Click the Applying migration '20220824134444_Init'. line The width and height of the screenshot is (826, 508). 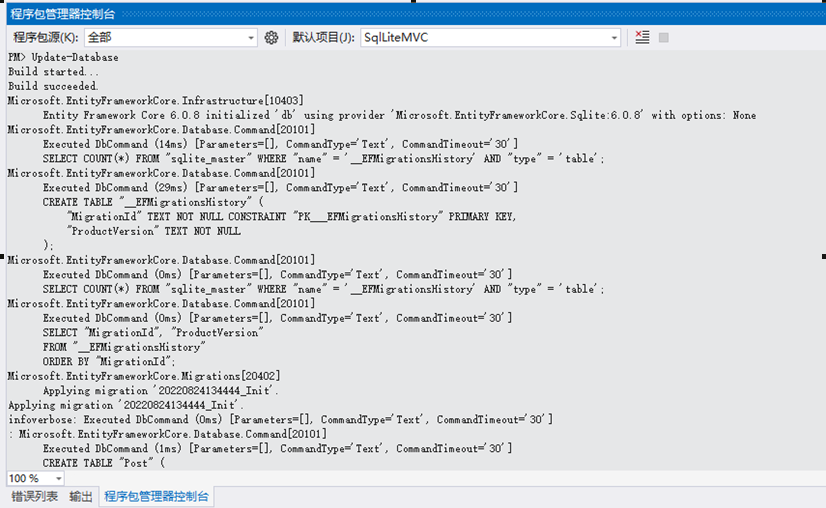(126, 405)
